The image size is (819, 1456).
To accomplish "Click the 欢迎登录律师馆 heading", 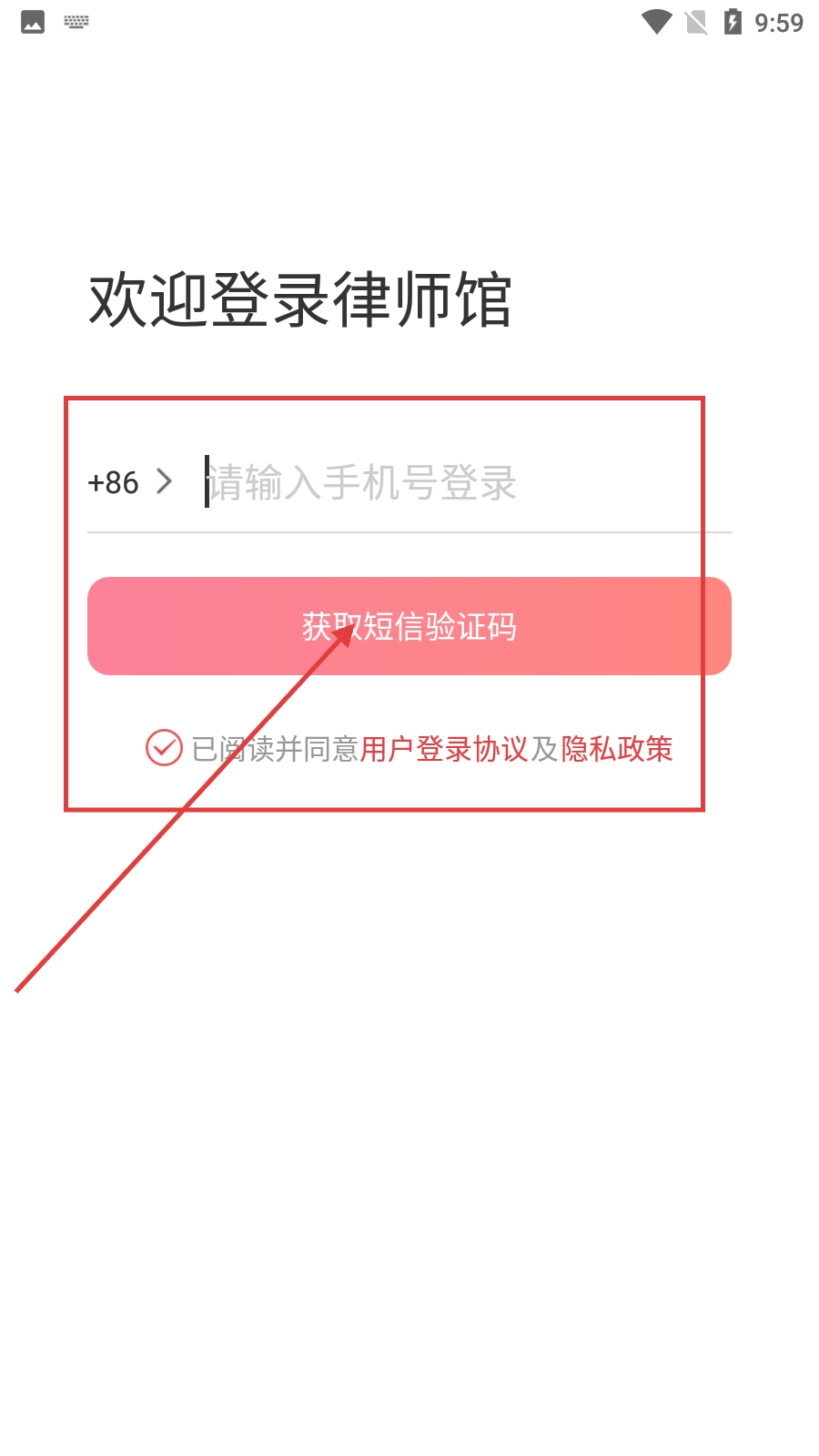I will (x=300, y=299).
